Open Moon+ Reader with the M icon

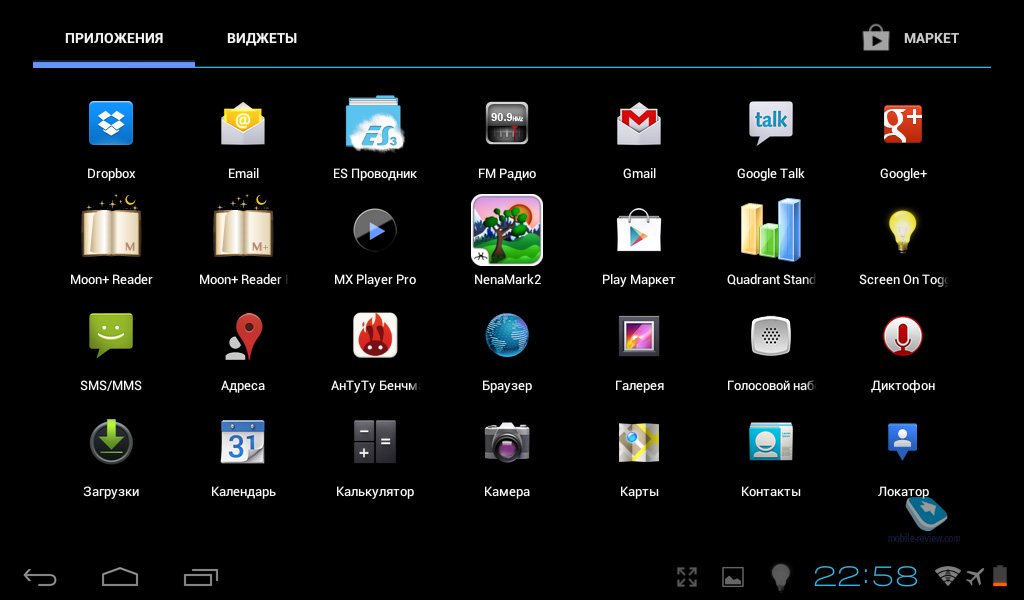click(x=111, y=227)
